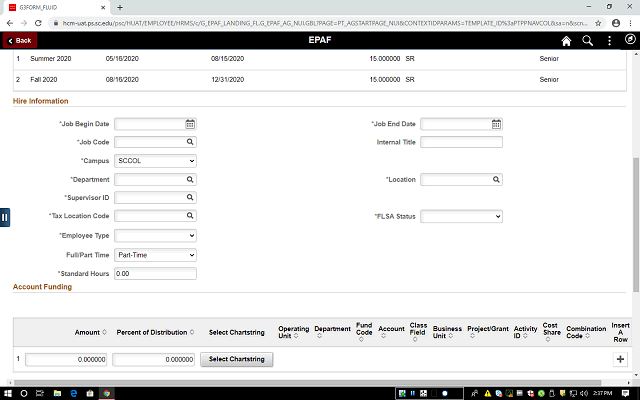Reload the browser page

pyautogui.click(x=38, y=23)
